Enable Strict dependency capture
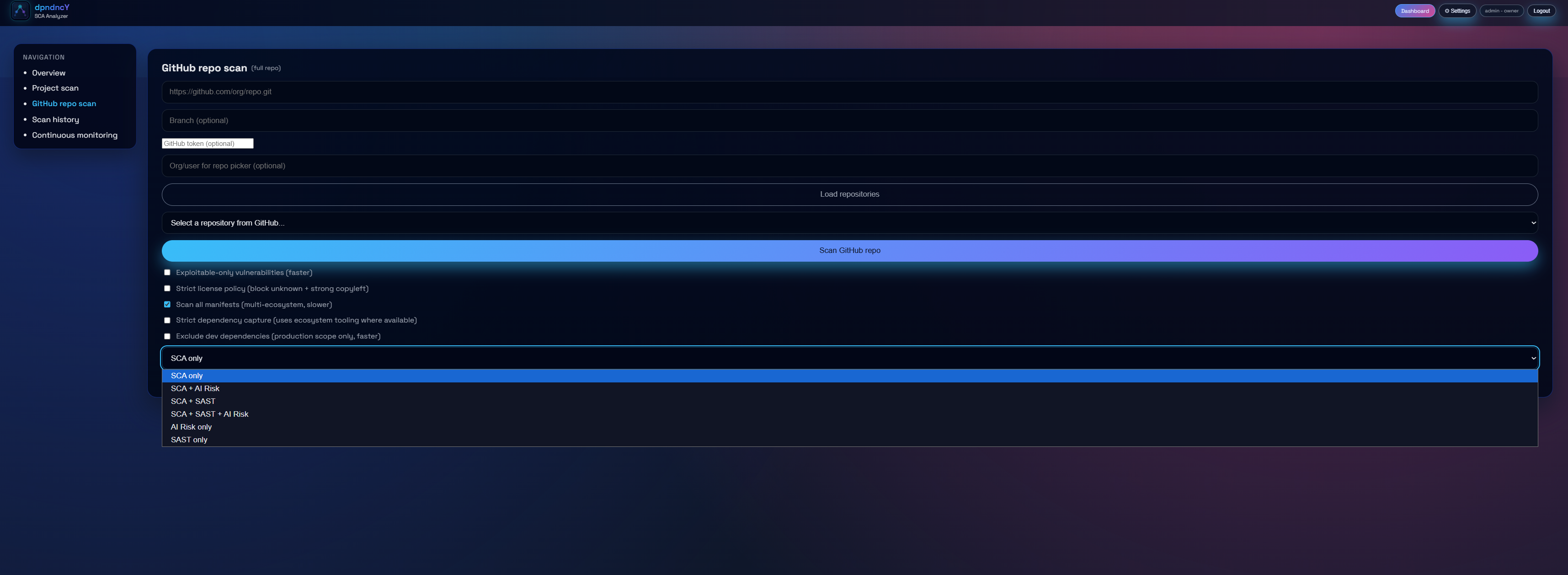This screenshot has height=575, width=1568. tap(167, 320)
